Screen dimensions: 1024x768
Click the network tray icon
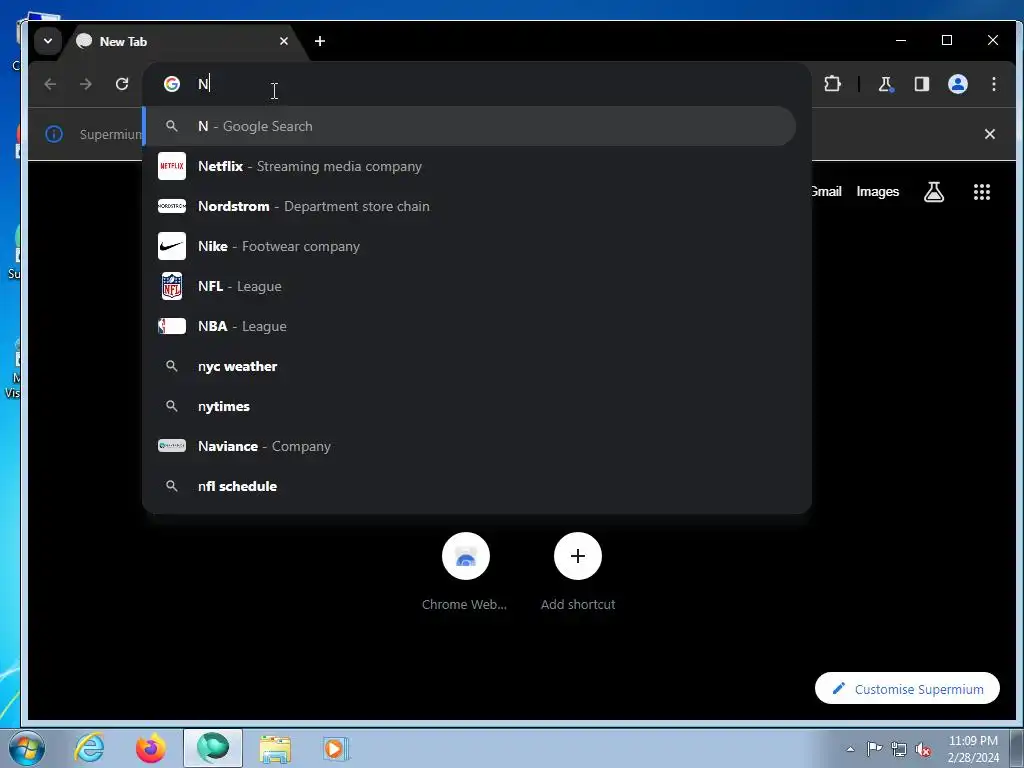tap(899, 749)
